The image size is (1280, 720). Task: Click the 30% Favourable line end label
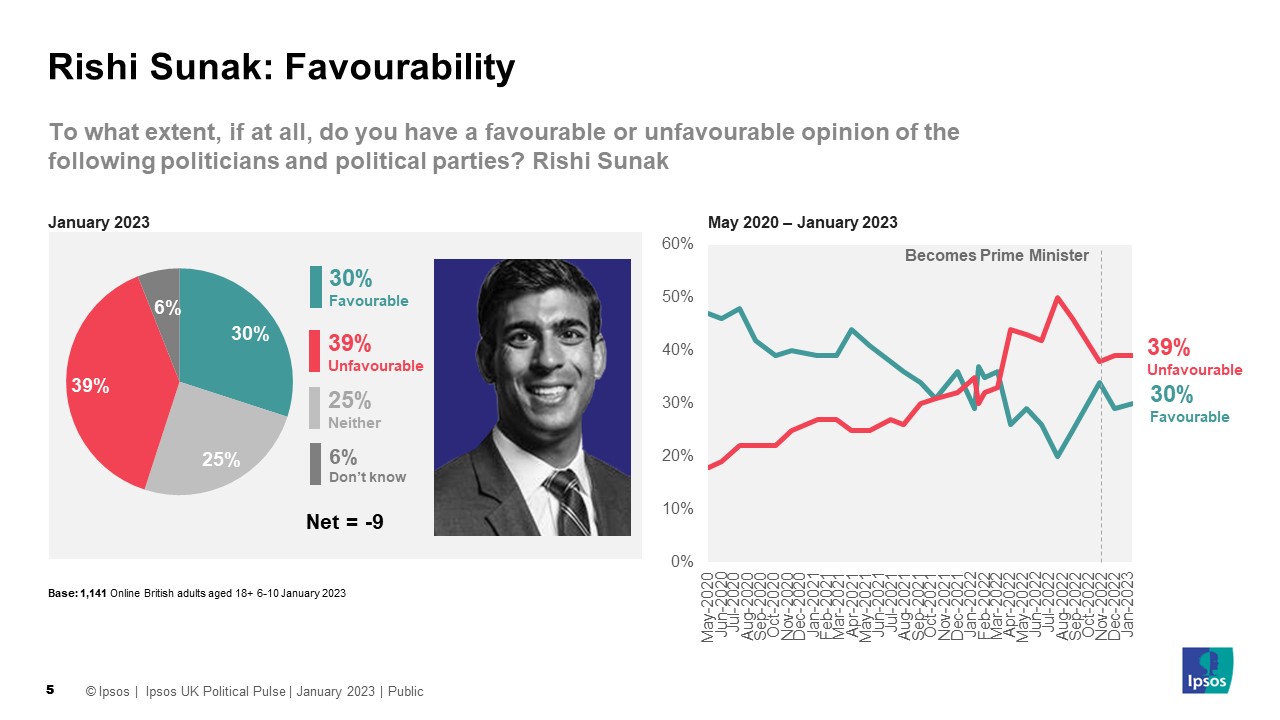click(1190, 403)
